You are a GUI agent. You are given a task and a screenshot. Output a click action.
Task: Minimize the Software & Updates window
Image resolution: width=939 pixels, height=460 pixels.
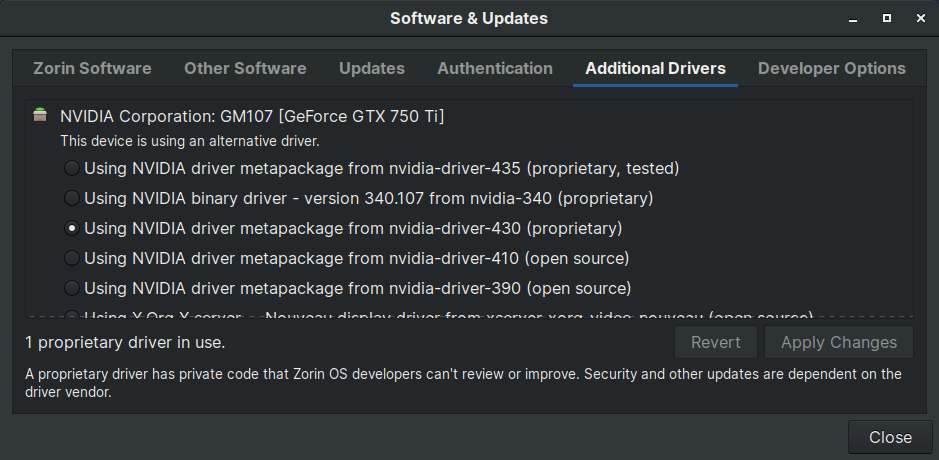[853, 19]
